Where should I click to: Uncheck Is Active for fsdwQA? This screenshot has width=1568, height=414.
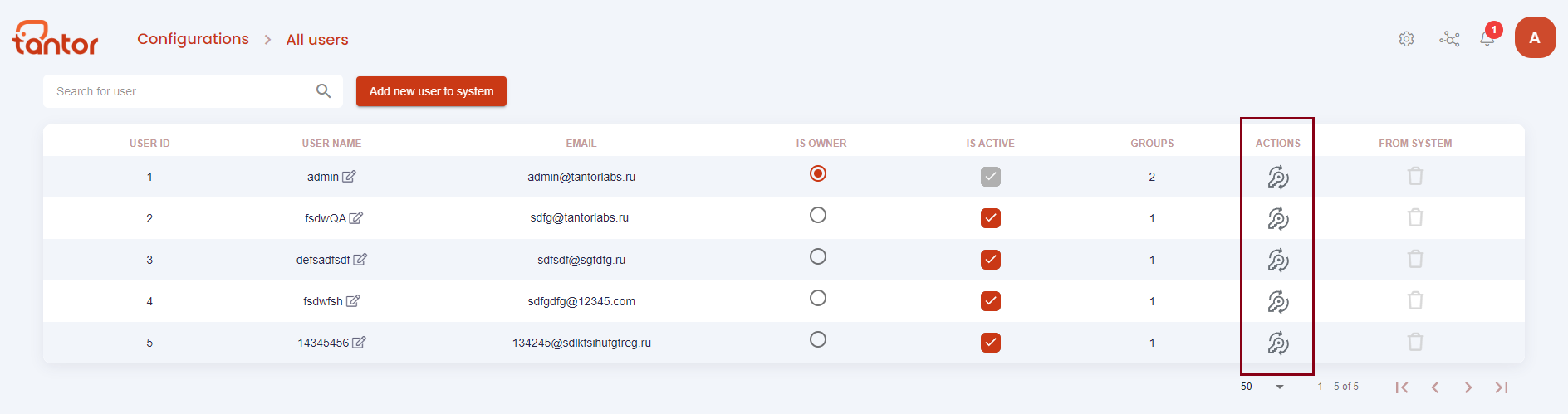click(x=990, y=218)
